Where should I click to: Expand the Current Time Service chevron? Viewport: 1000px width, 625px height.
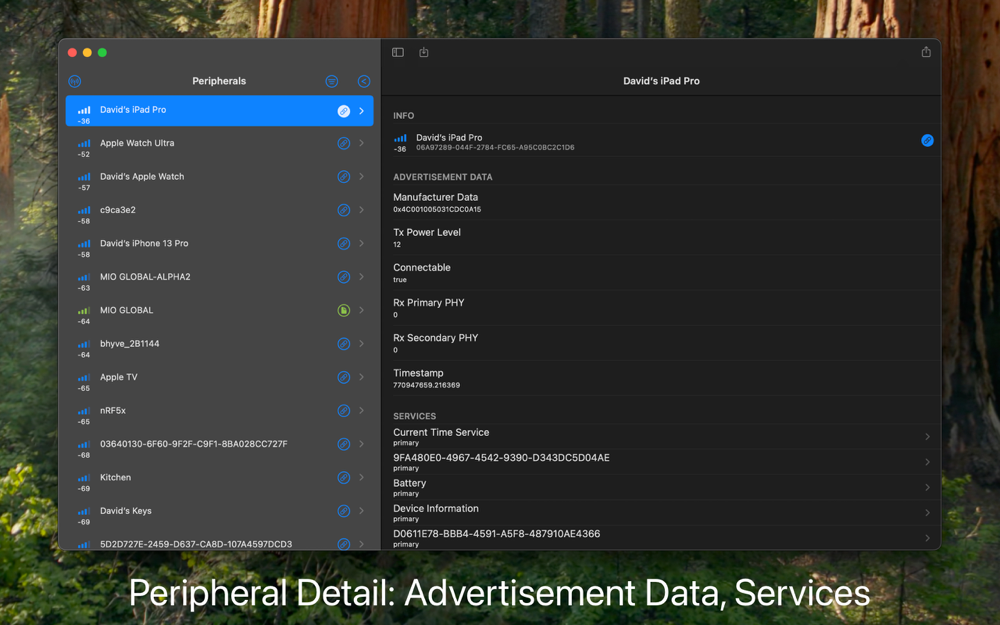point(927,437)
